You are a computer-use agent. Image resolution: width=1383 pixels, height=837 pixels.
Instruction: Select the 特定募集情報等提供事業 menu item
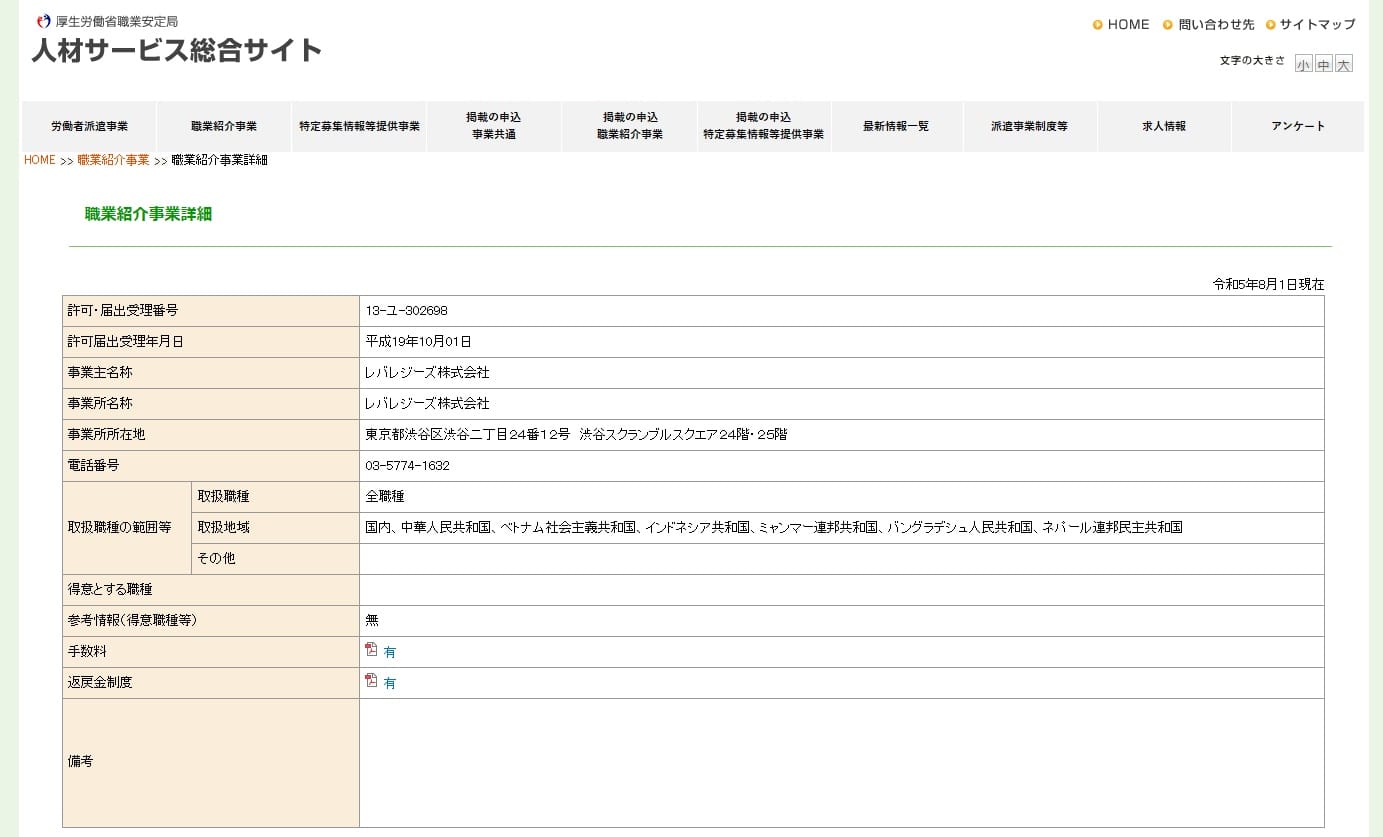click(x=359, y=126)
